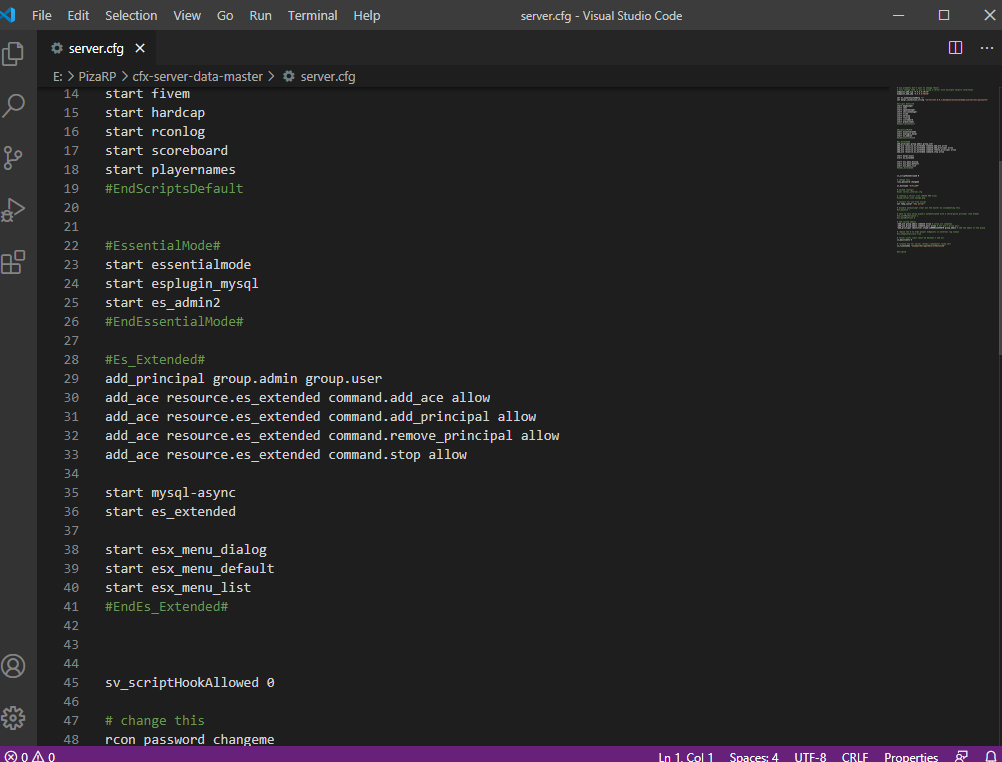Click the feedback icon in status bar
Image resolution: width=1002 pixels, height=762 pixels.
click(x=961, y=756)
